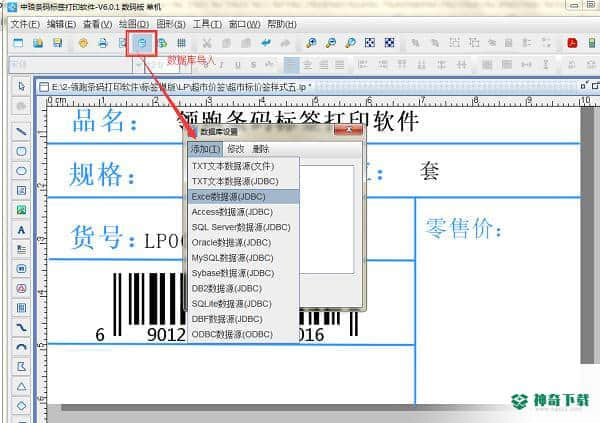Close the 数据库设置 dialog
The width and height of the screenshot is (600, 423).
tap(348, 130)
